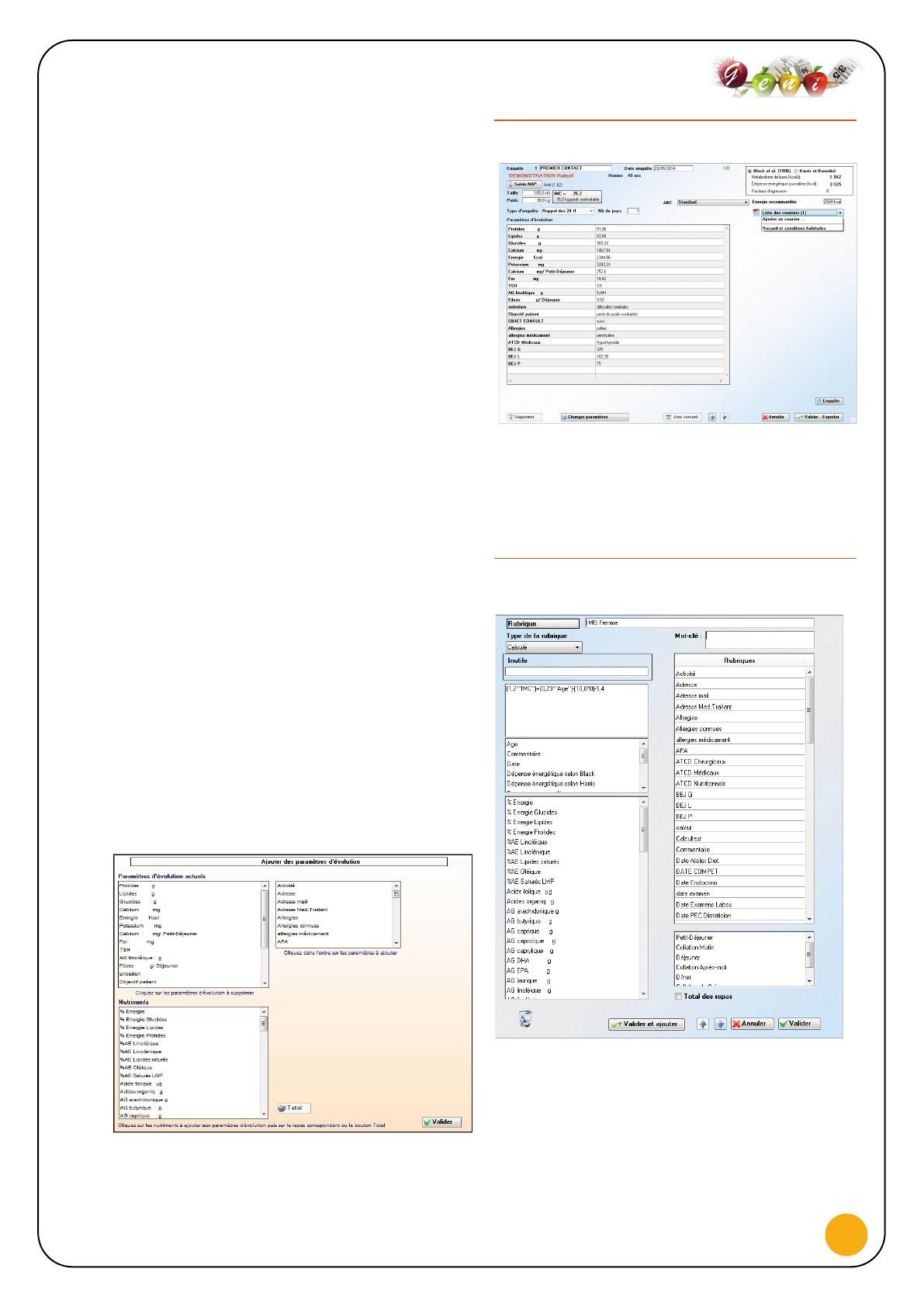This screenshot has width=924, height=1307.
Task: Click the Total button with plate icon
Action: [294, 1108]
